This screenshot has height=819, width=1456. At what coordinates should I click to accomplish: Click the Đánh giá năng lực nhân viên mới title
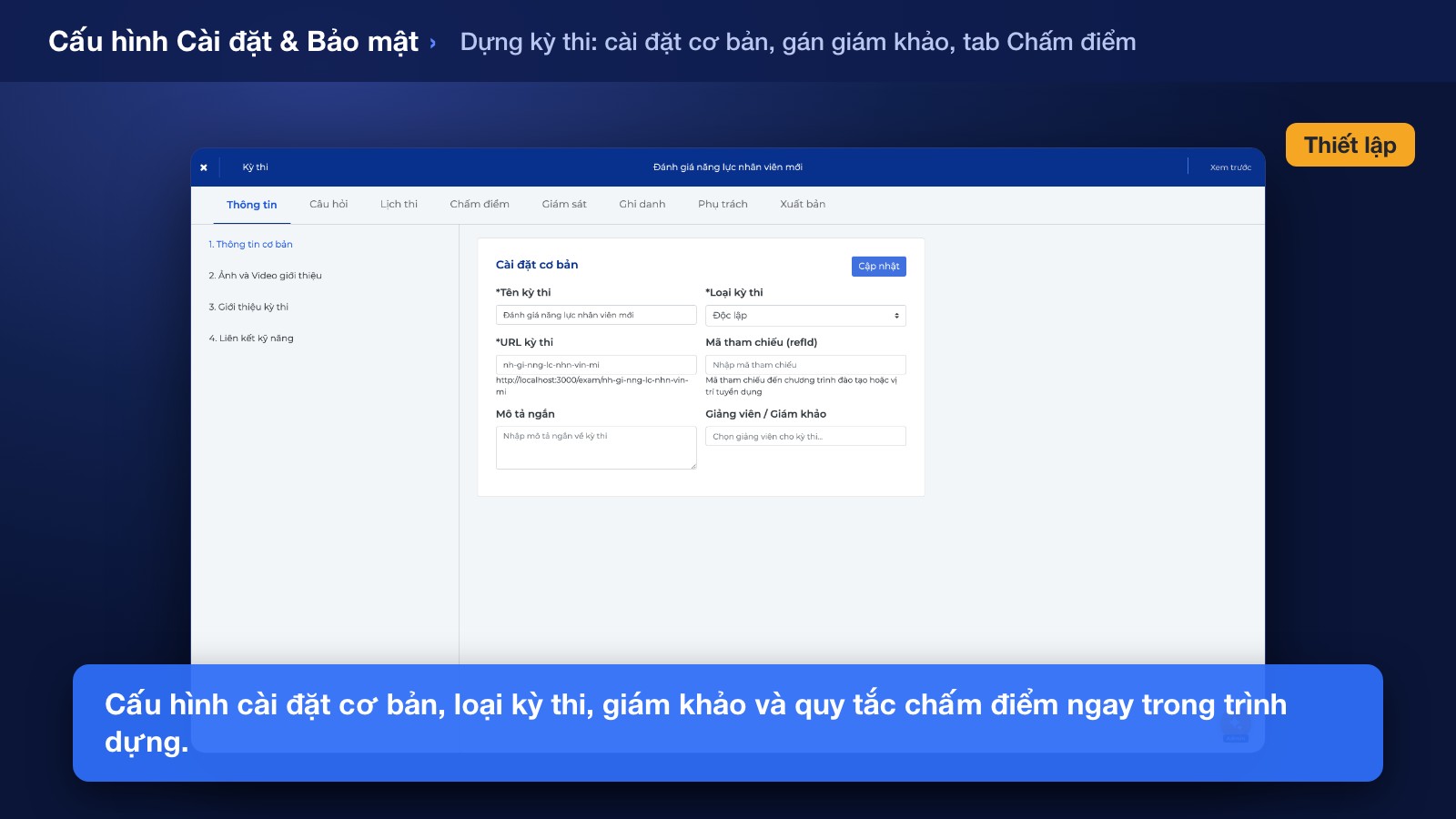(728, 167)
